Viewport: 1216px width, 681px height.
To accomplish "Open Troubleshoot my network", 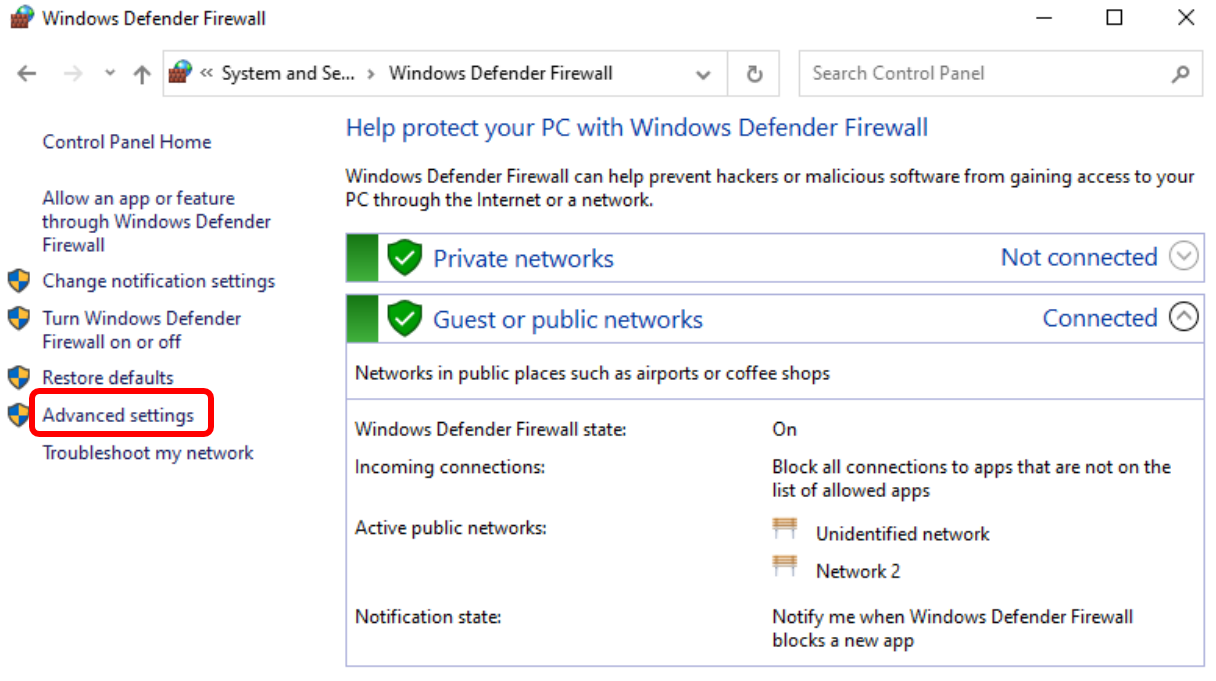I will click(148, 453).
